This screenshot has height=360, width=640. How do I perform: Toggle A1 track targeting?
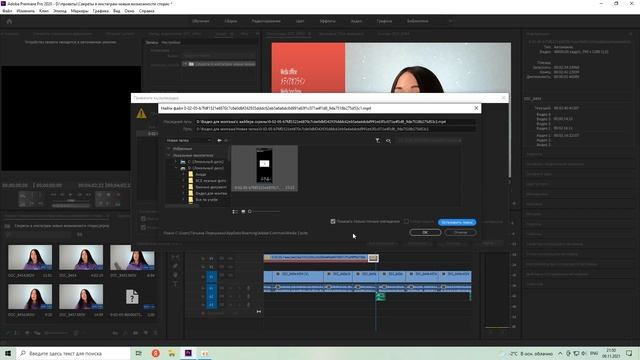coord(211,288)
